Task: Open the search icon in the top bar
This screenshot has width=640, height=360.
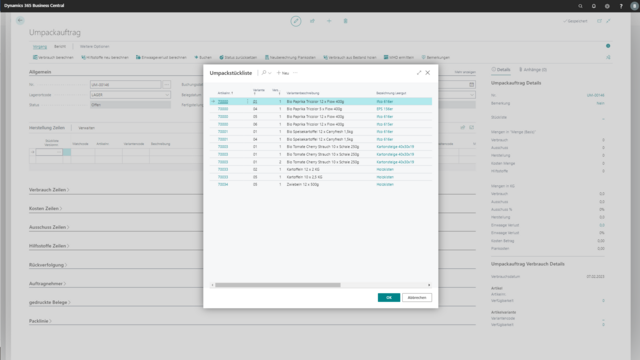Action: coord(580,6)
